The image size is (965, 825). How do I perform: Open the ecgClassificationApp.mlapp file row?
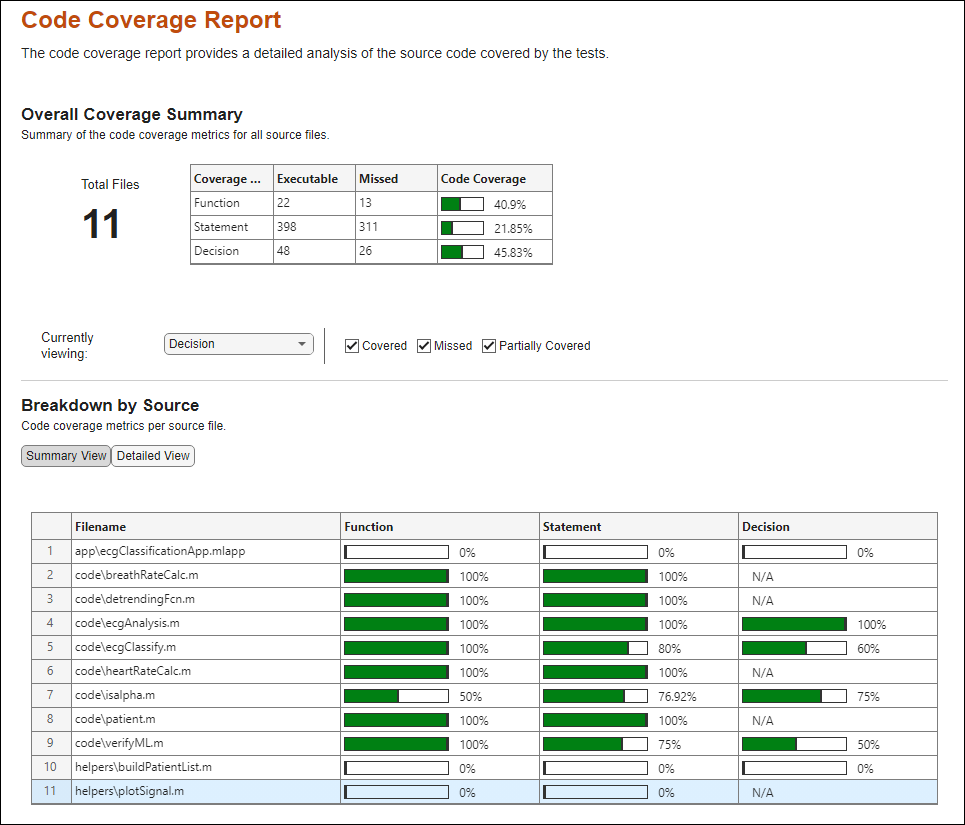(x=160, y=551)
